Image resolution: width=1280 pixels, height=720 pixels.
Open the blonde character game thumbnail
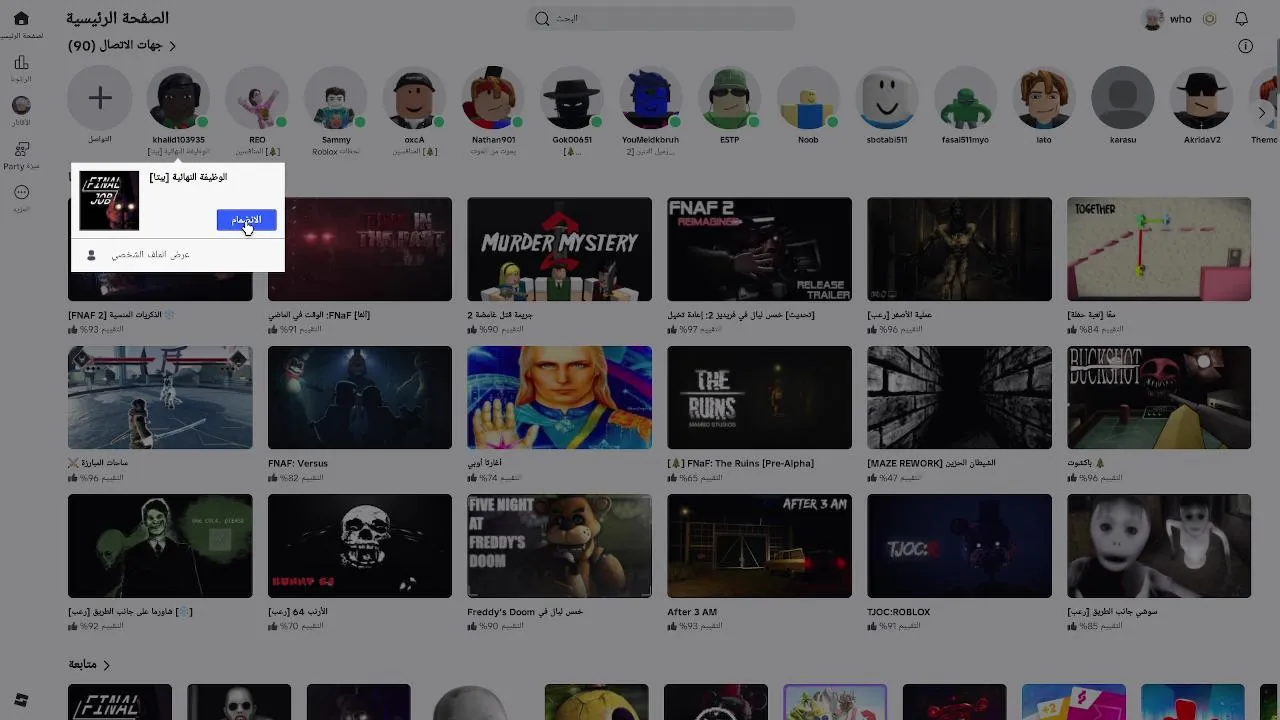pyautogui.click(x=559, y=398)
